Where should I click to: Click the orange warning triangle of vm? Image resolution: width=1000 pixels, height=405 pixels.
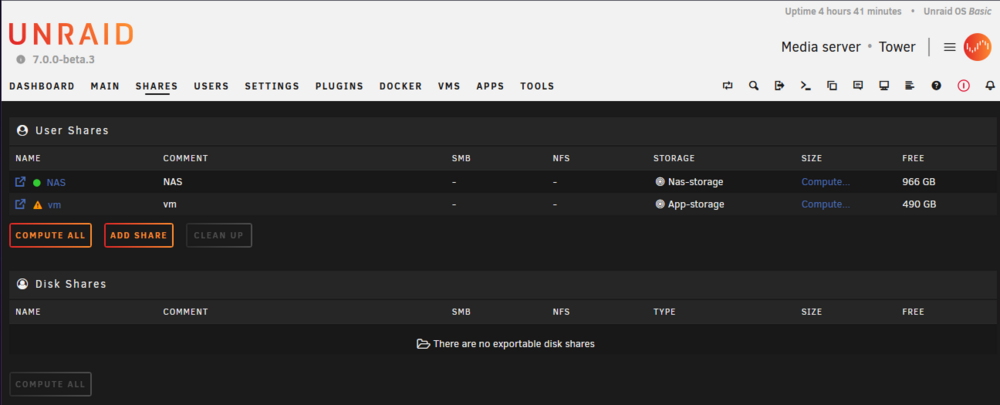(37, 205)
